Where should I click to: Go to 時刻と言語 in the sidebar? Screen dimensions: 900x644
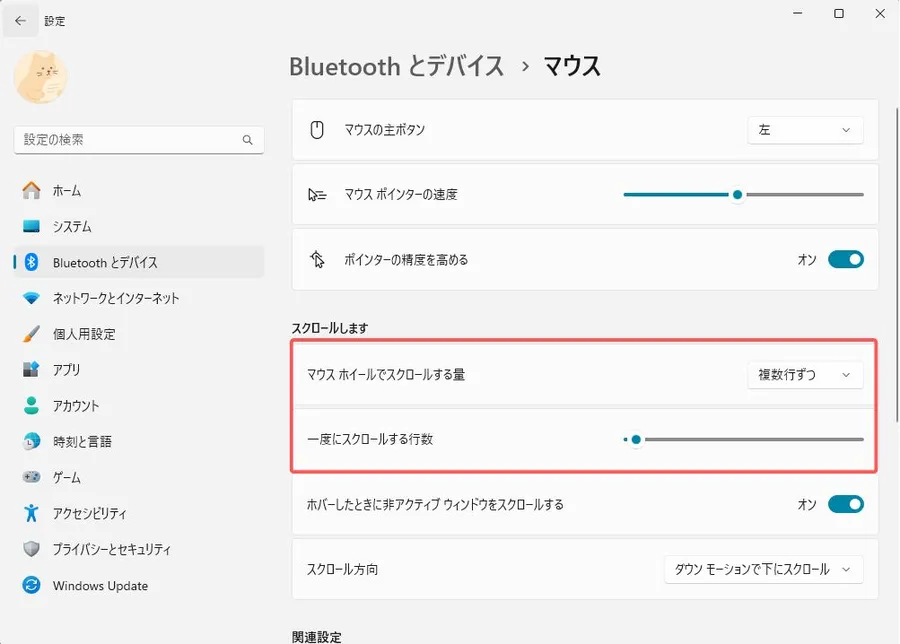[x=82, y=442]
